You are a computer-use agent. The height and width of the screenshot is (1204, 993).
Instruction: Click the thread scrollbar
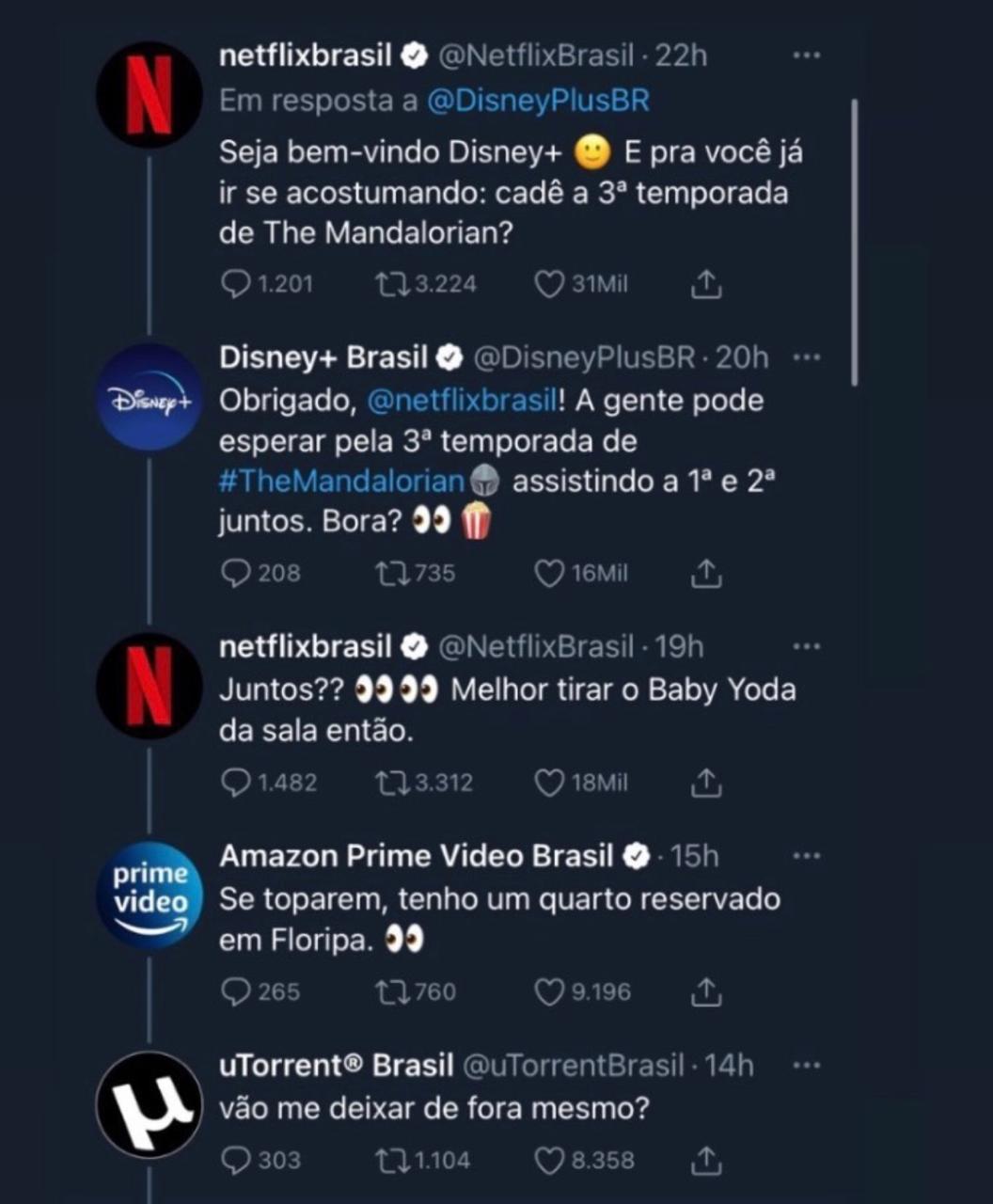854,241
